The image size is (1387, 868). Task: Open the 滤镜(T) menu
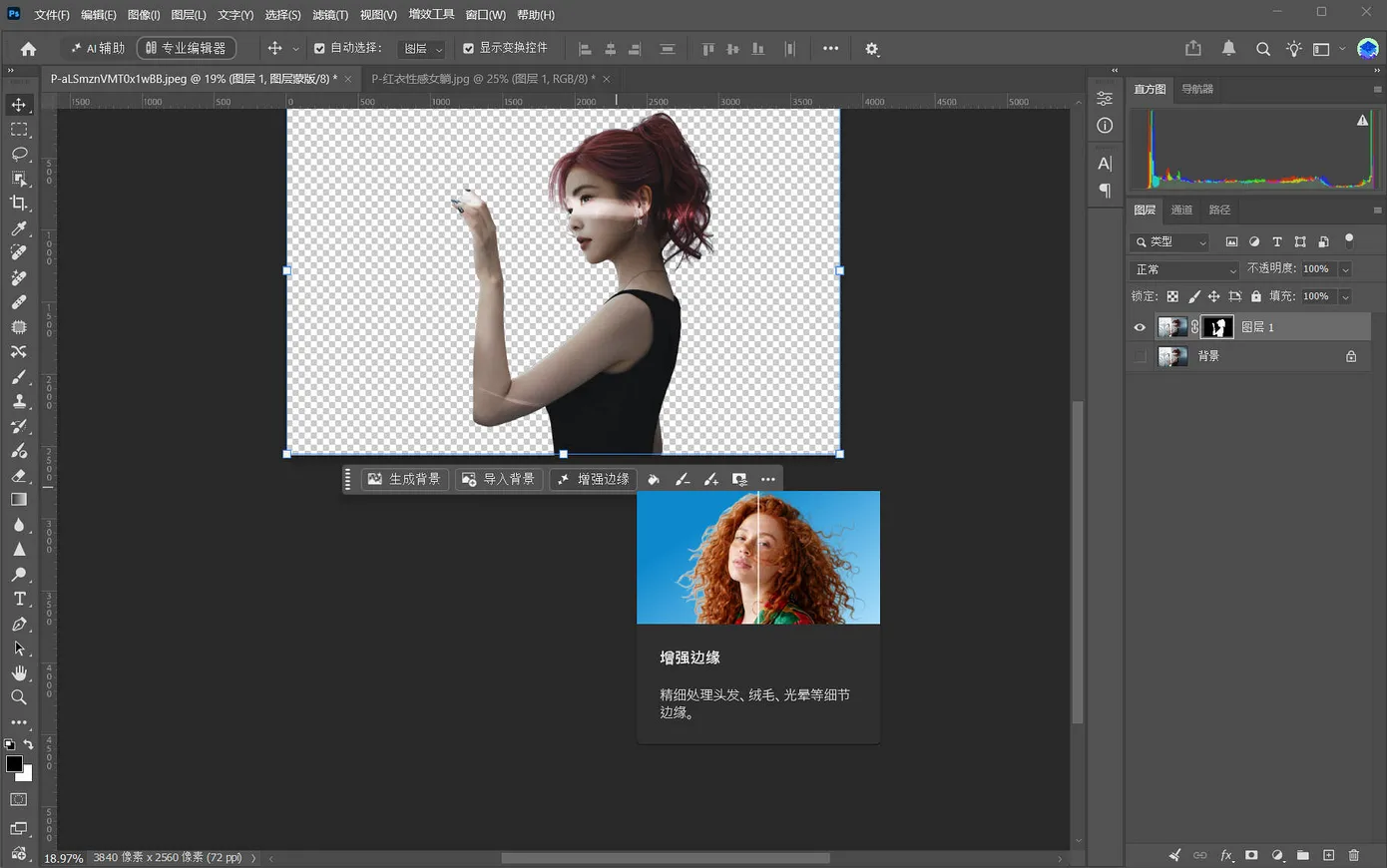click(x=330, y=15)
